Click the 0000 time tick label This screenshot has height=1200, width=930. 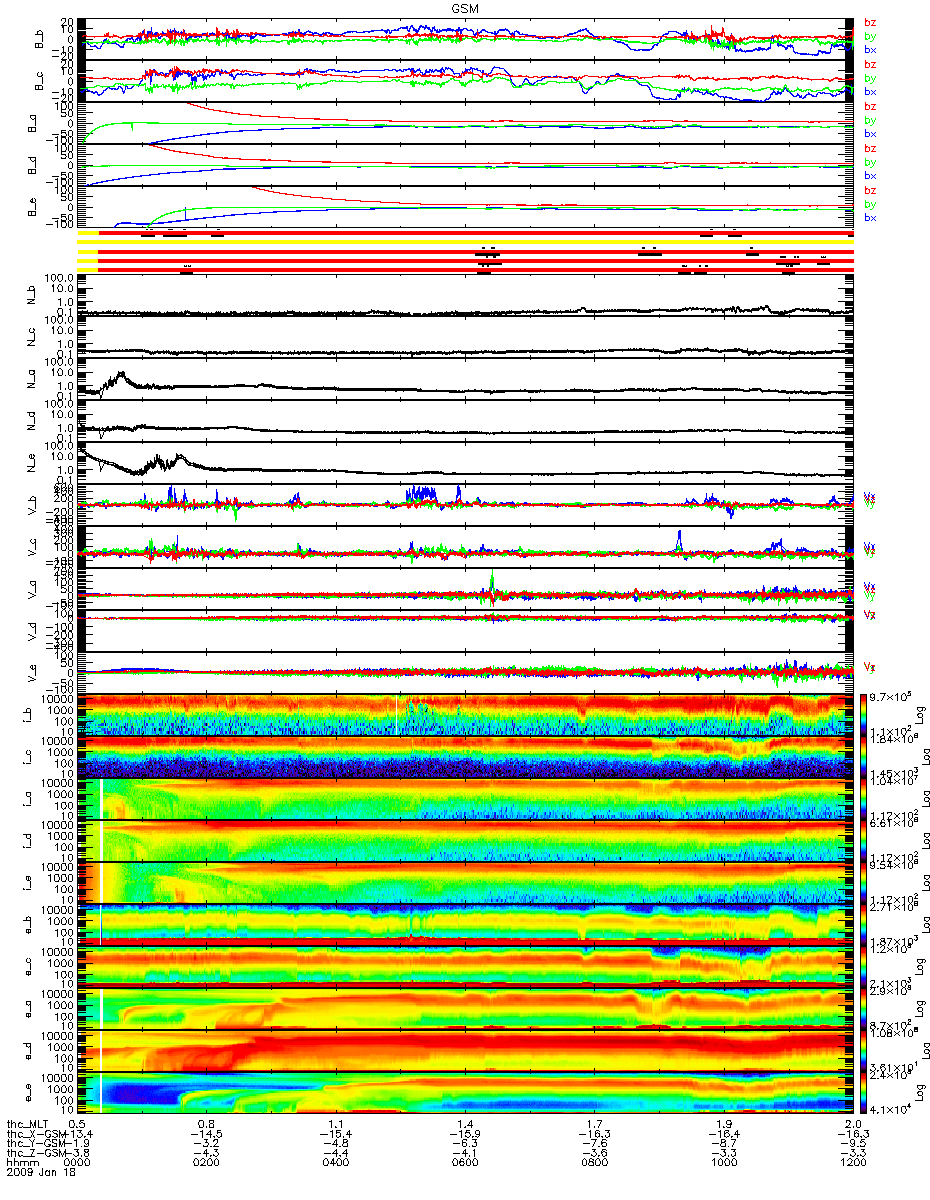coord(78,1164)
